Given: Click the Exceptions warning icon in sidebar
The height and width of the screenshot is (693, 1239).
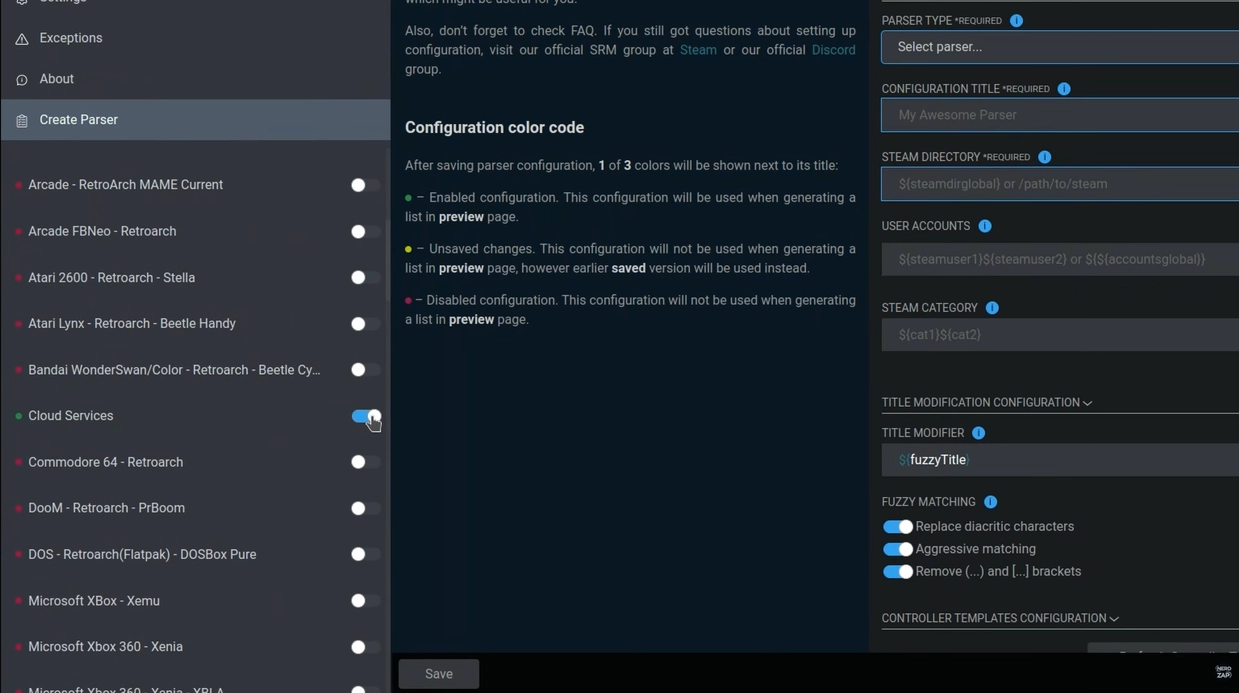Looking at the screenshot, I should point(22,39).
